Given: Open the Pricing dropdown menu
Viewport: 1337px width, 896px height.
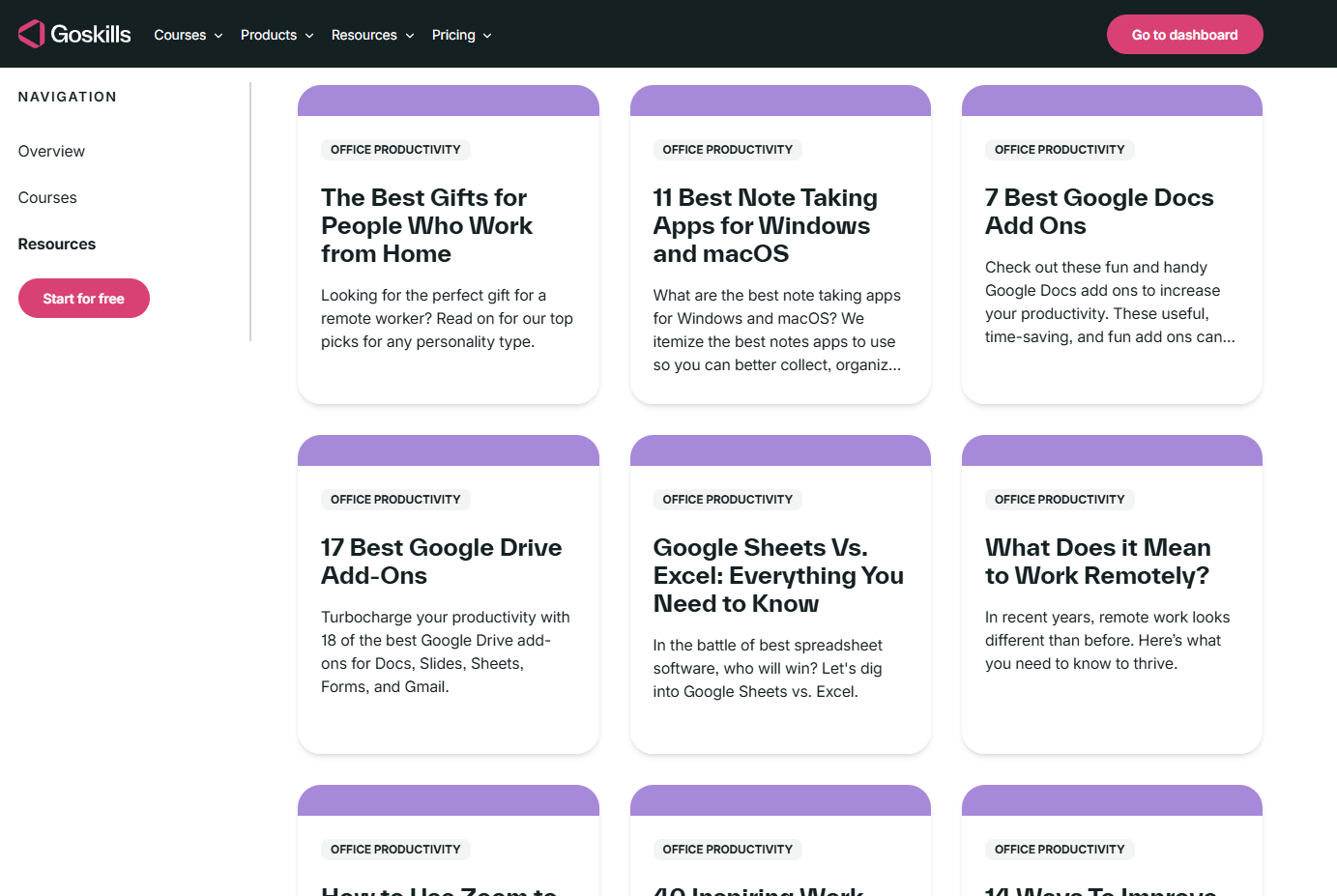Looking at the screenshot, I should pos(461,35).
